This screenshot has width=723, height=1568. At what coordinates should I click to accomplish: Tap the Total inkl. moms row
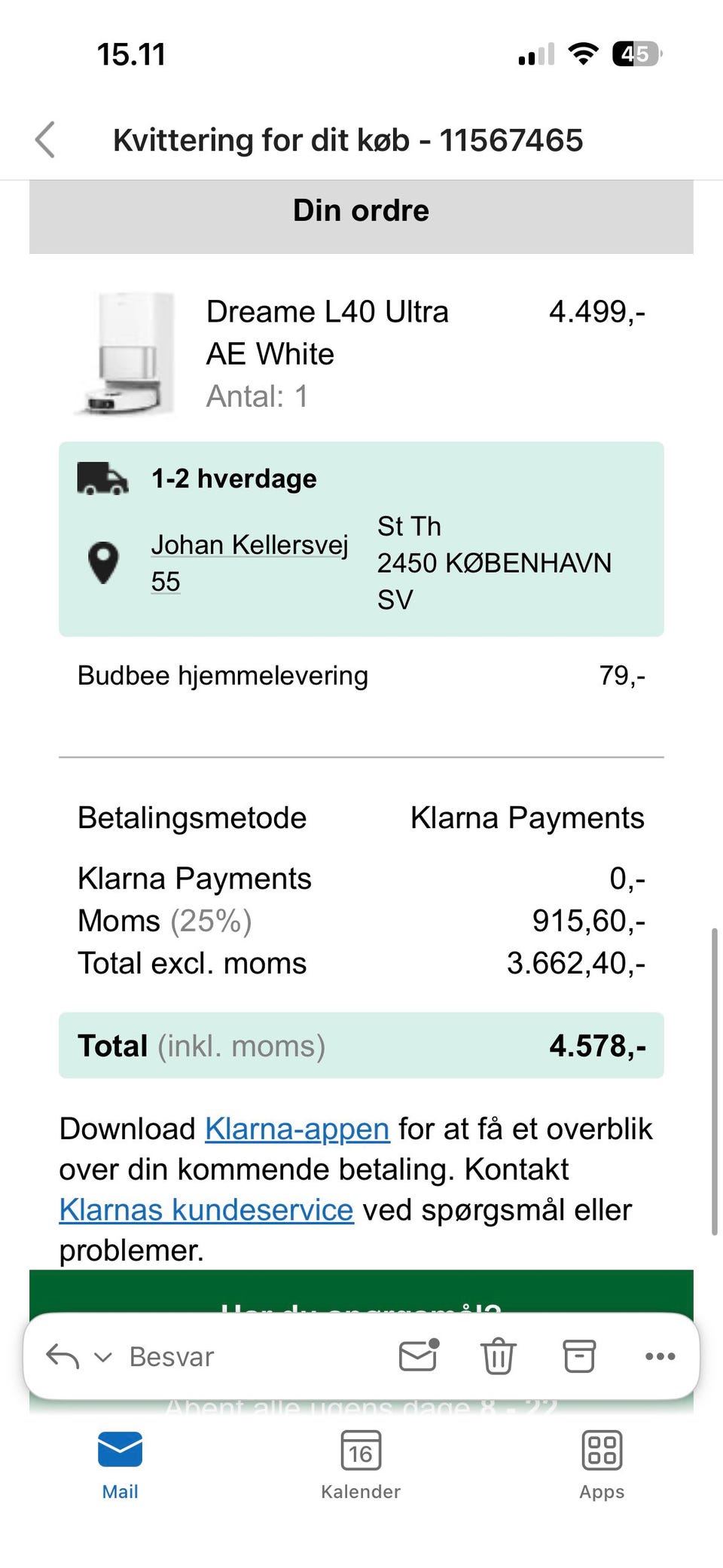361,1046
